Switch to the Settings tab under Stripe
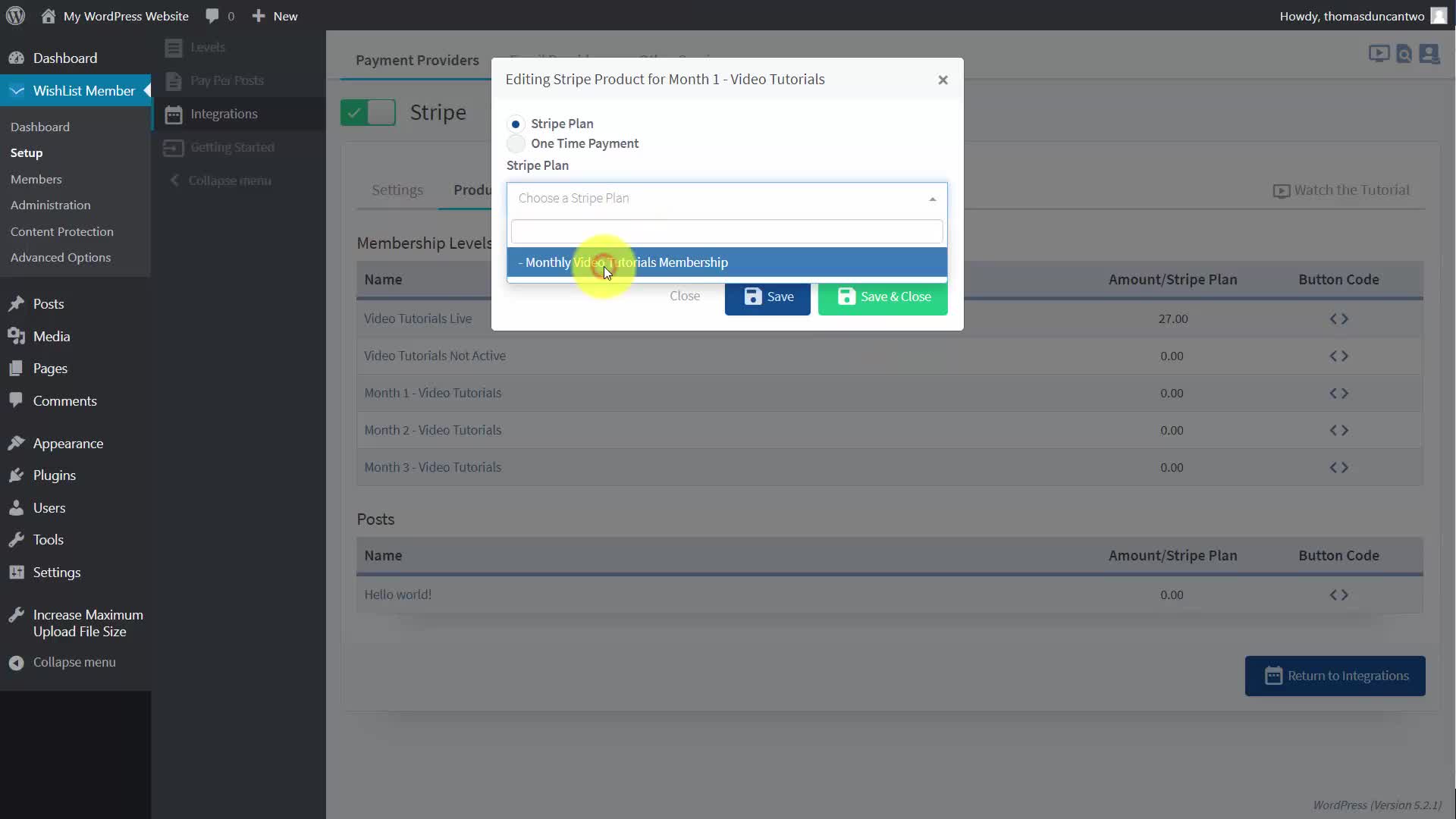This screenshot has height=819, width=1456. click(397, 190)
